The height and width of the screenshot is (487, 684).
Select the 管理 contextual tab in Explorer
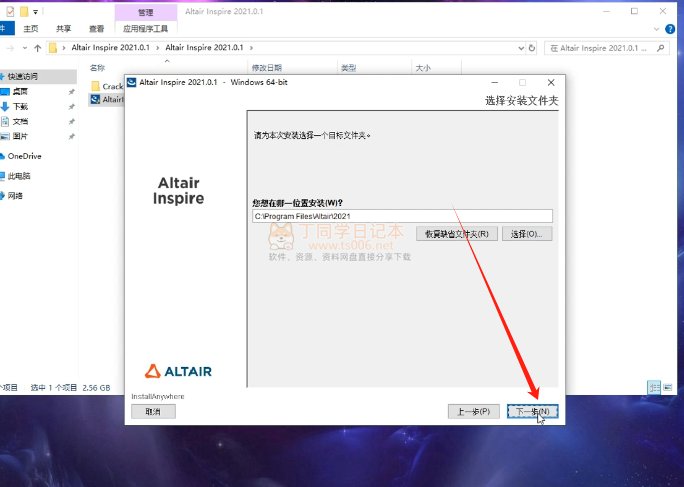(146, 12)
